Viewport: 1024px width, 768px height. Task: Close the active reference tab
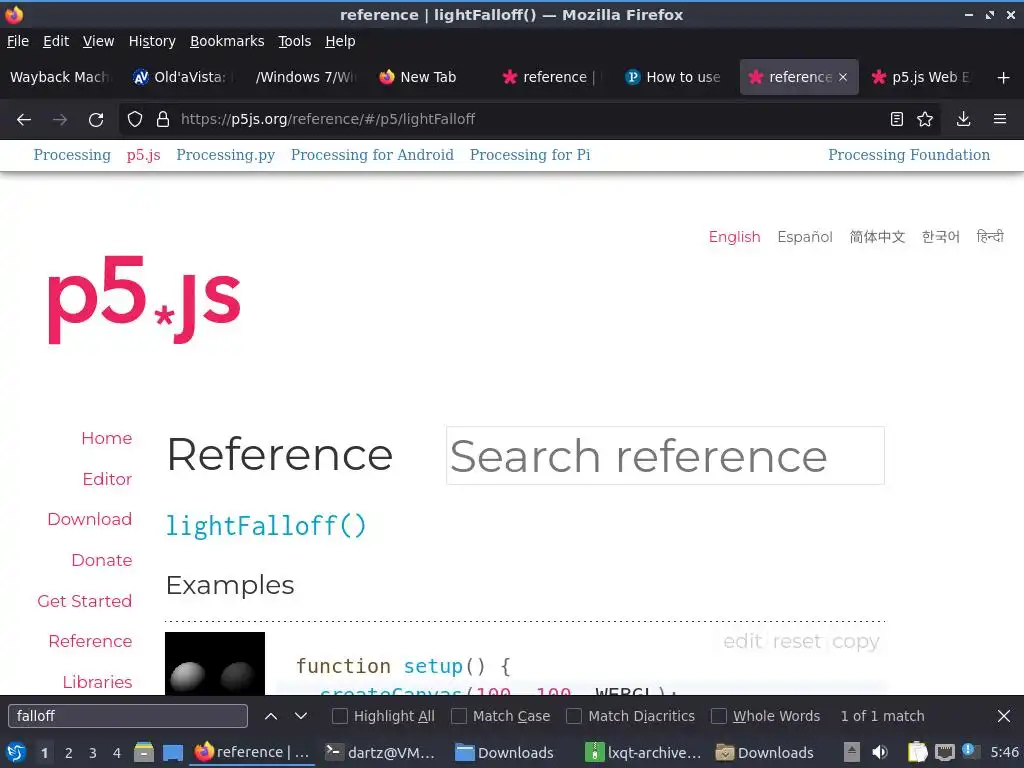click(x=843, y=77)
